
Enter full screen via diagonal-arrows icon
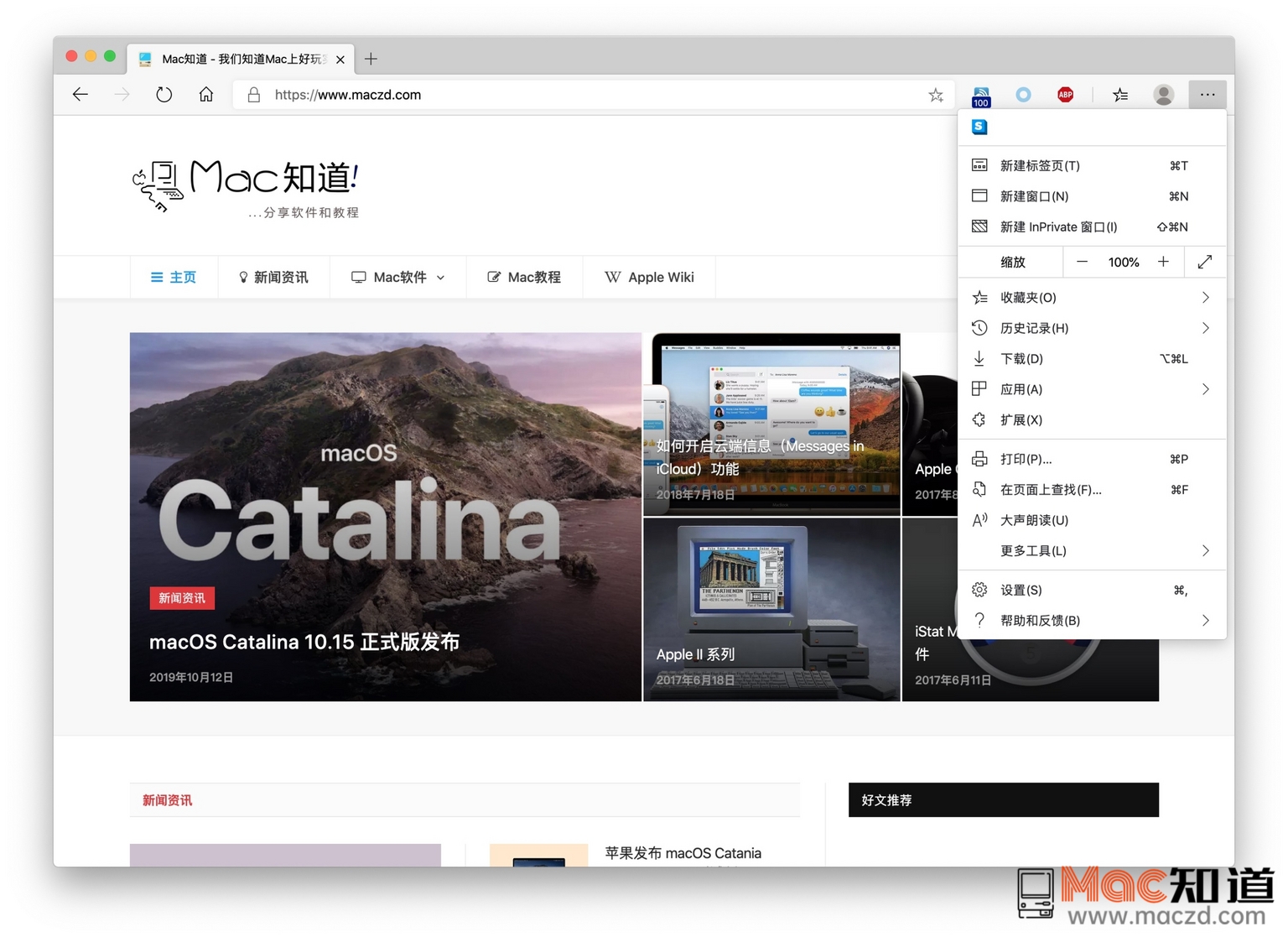[1205, 262]
